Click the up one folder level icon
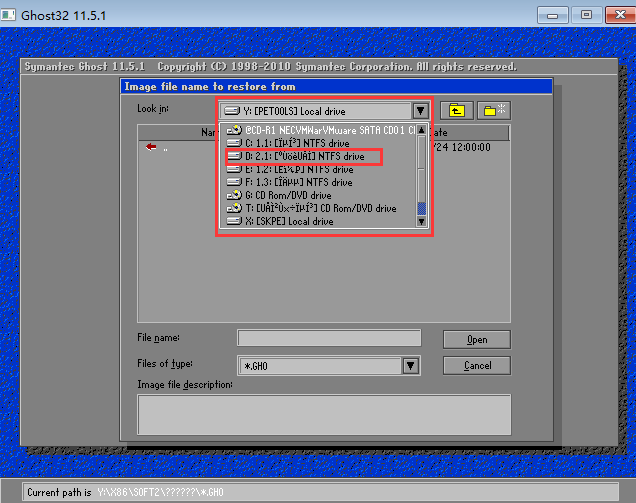 [x=457, y=111]
